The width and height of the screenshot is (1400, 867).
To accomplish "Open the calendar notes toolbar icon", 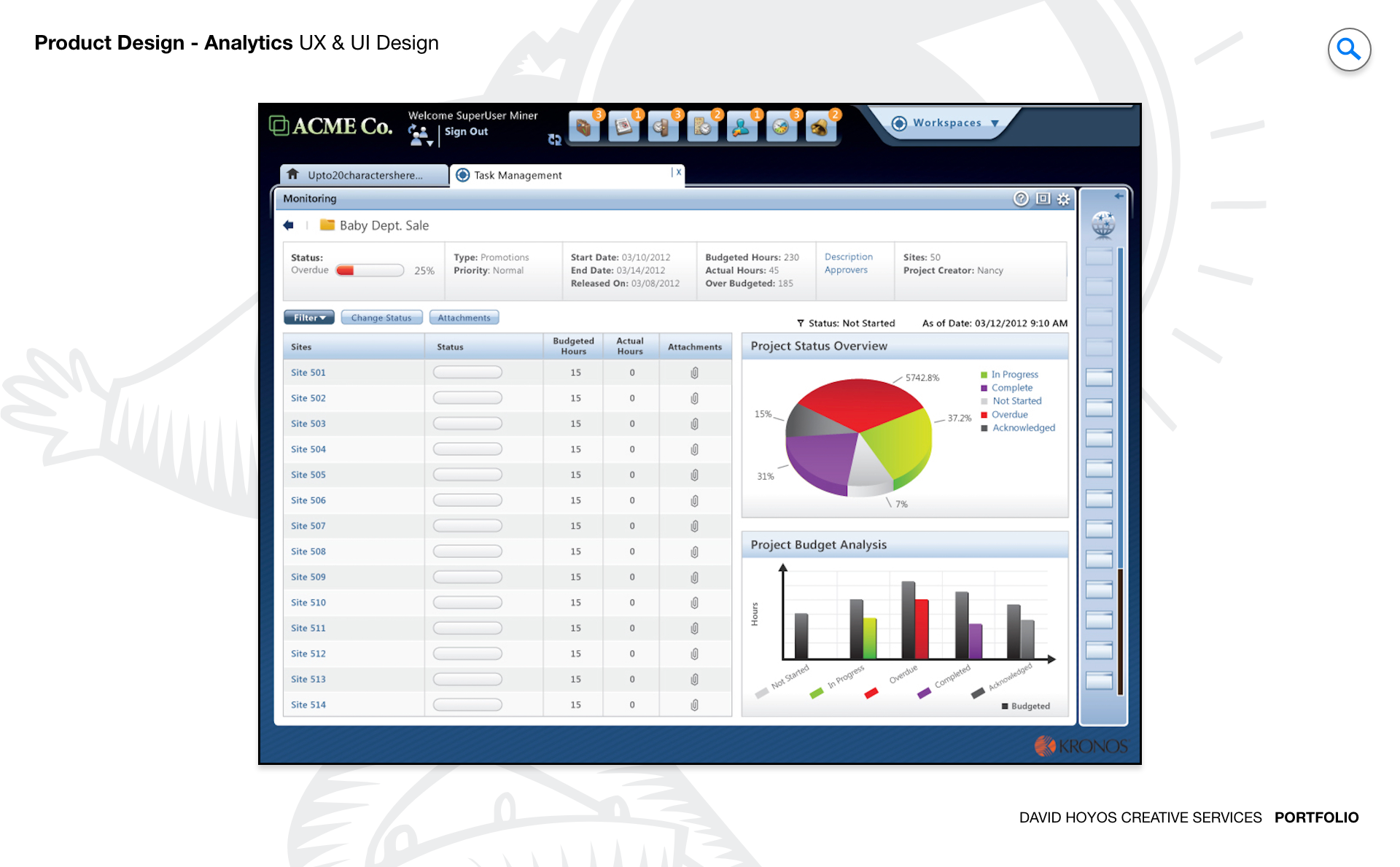I will point(623,128).
